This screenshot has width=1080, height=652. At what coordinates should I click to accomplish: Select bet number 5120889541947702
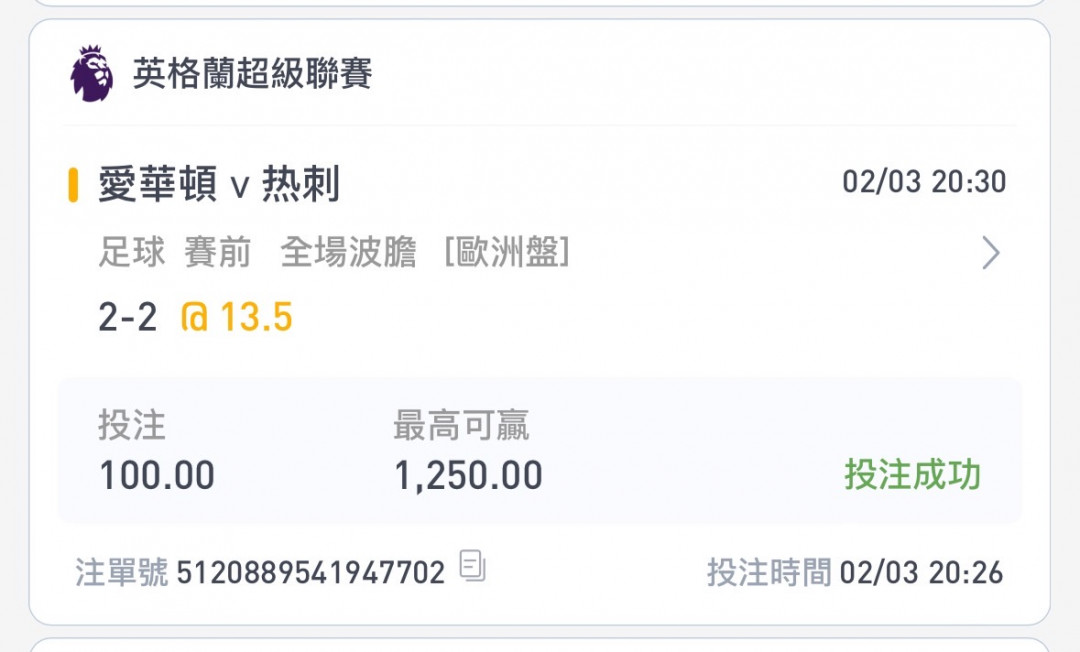[311, 572]
